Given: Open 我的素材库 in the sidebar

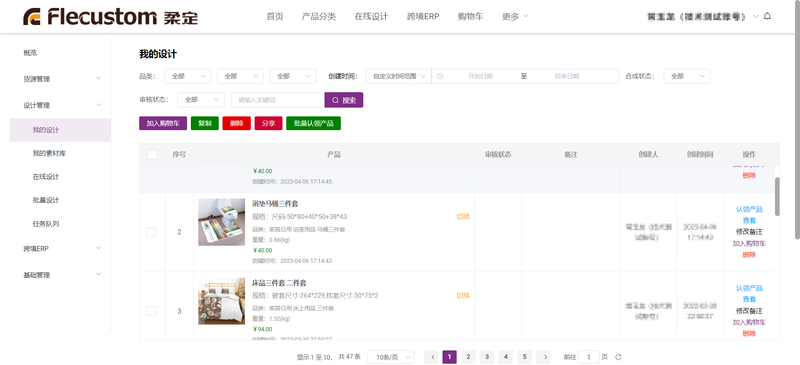Looking at the screenshot, I should click(48, 153).
